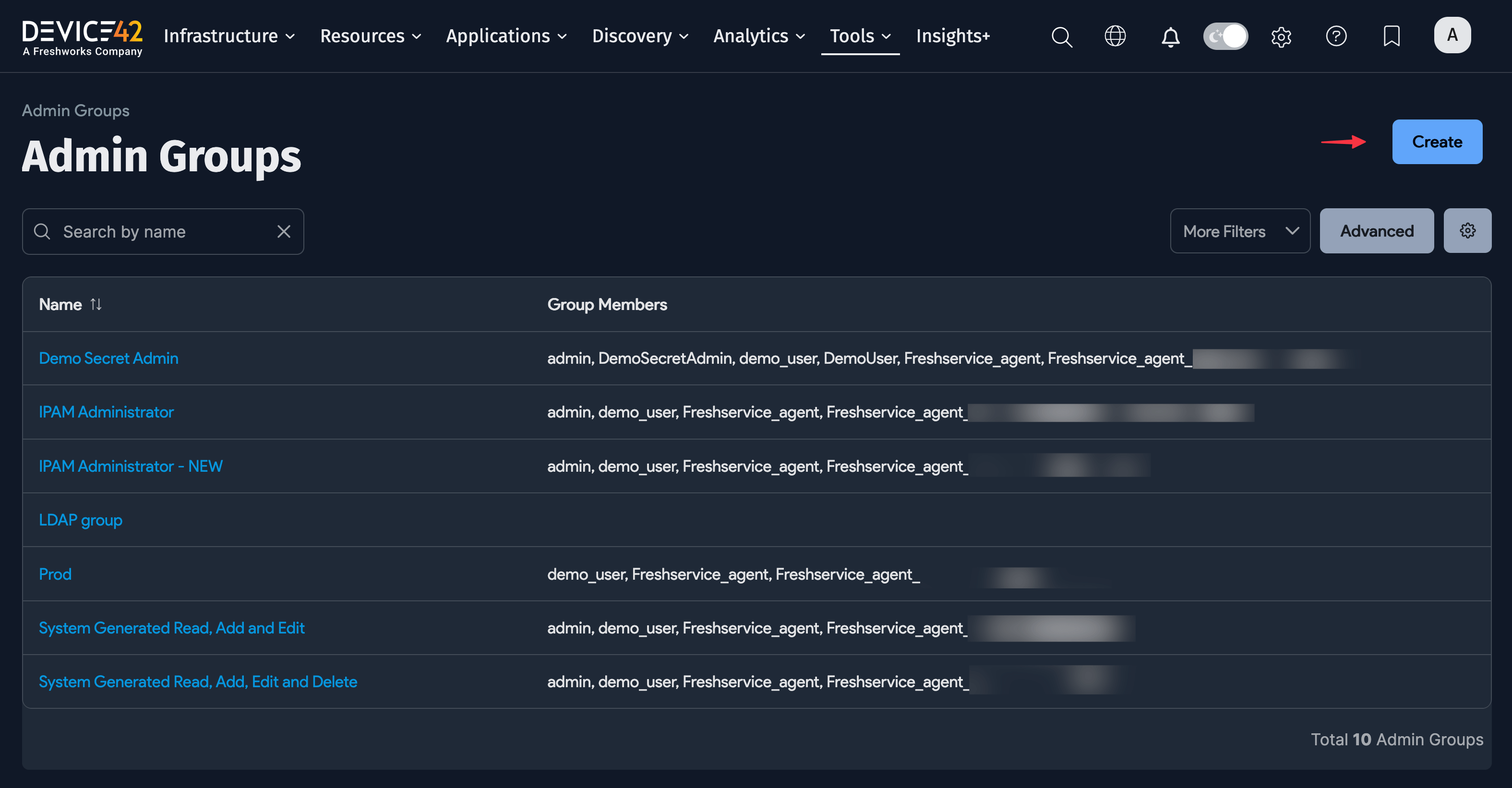Image resolution: width=1512 pixels, height=788 pixels.
Task: Open account settings gear in top bar
Action: tap(1281, 36)
